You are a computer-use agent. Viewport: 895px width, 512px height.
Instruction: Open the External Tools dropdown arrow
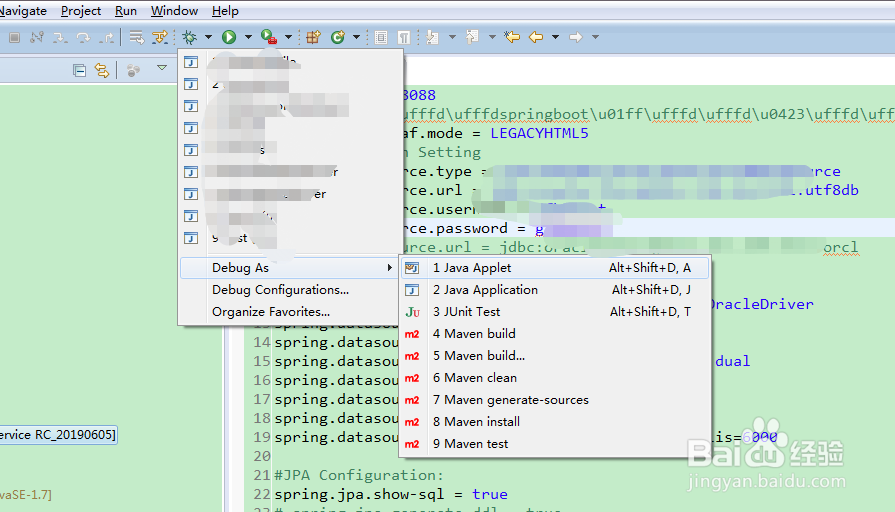(288, 37)
